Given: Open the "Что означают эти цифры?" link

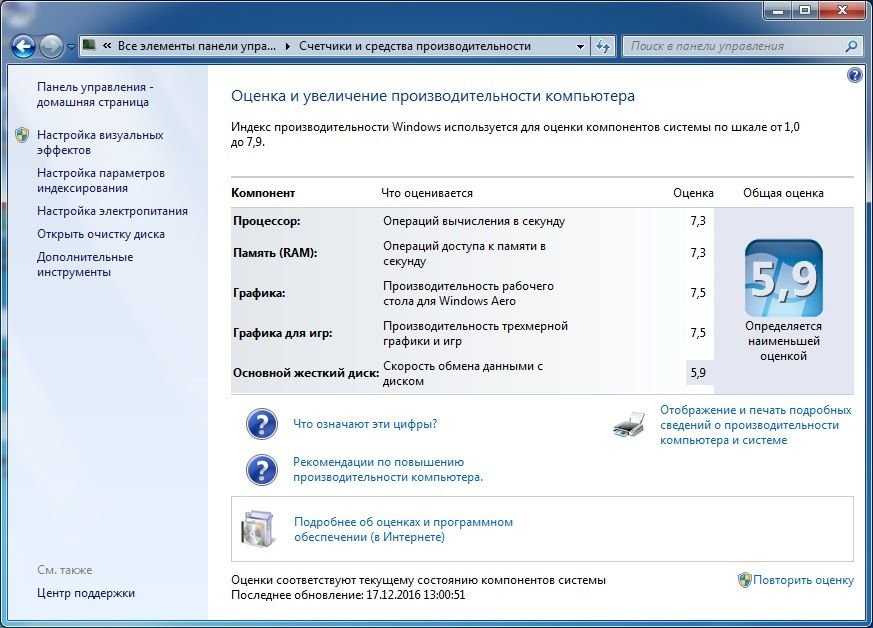Looking at the screenshot, I should pos(365,424).
